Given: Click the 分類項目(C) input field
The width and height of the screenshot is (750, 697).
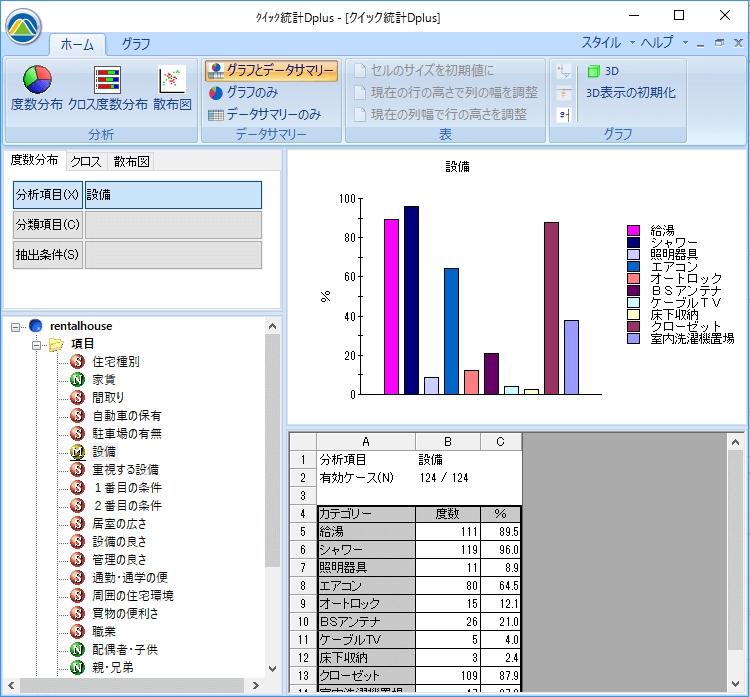Looking at the screenshot, I should pyautogui.click(x=173, y=225).
